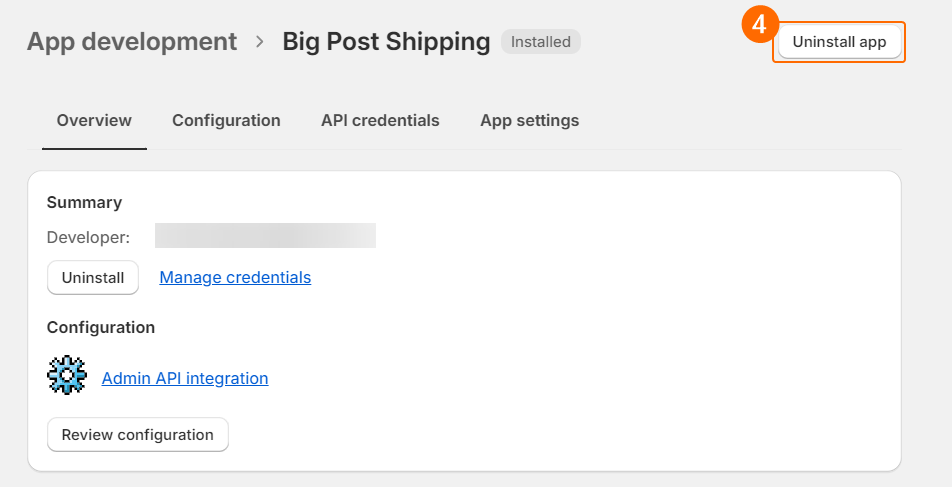
Task: Follow the Admin API integration link
Action: 185,379
